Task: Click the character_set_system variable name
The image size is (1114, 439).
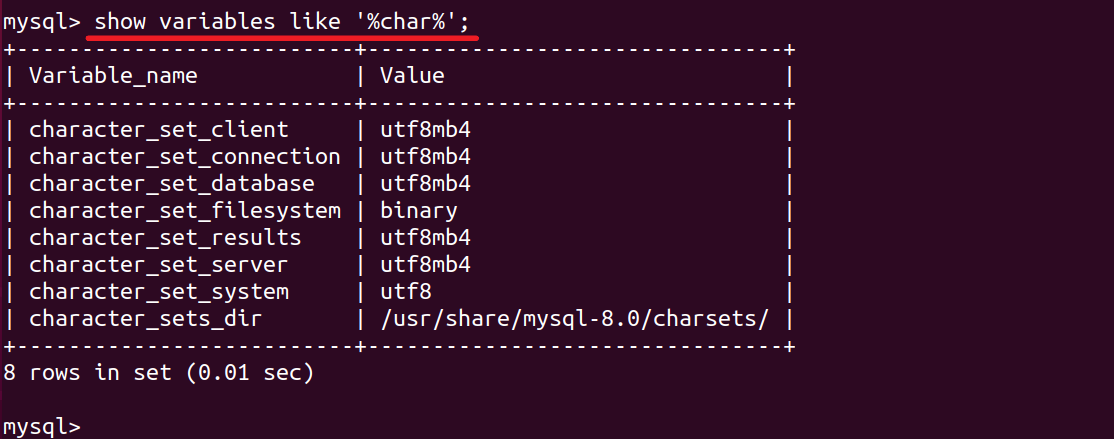Action: point(158,291)
